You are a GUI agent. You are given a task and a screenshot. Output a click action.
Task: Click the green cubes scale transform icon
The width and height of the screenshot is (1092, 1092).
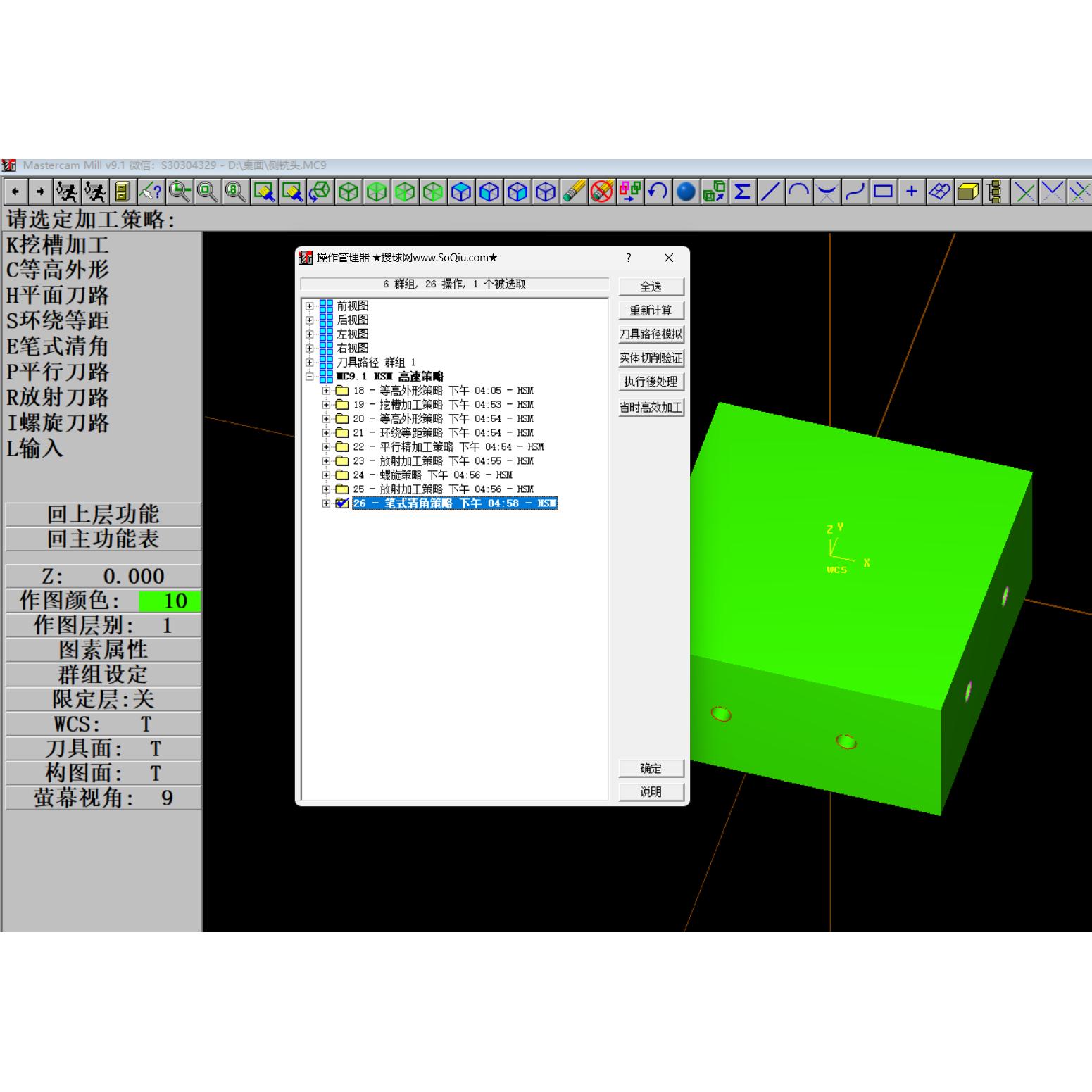715,192
